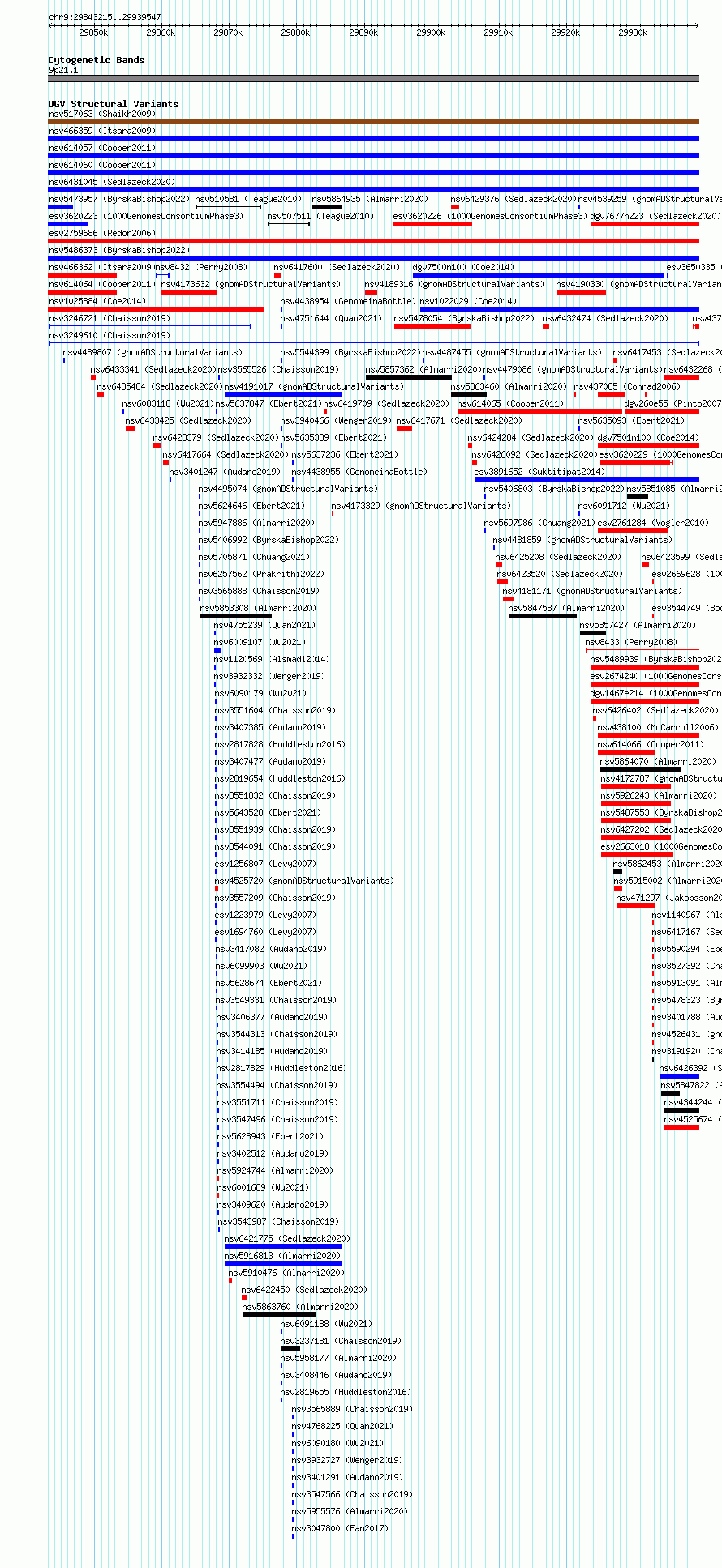Click nsv614065 (Cooper2011) label
722x1568 pixels.
[x=510, y=403]
